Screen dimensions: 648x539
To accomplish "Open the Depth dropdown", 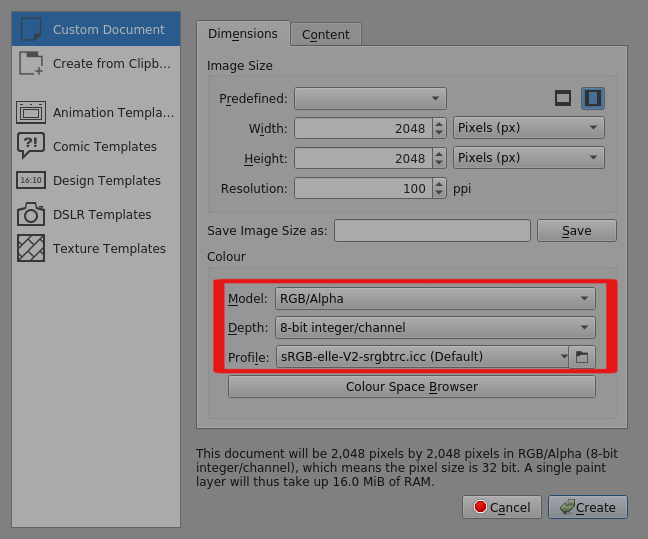I will pos(435,327).
